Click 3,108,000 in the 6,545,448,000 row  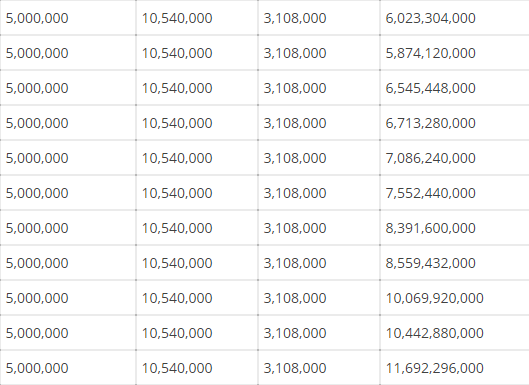319,88
